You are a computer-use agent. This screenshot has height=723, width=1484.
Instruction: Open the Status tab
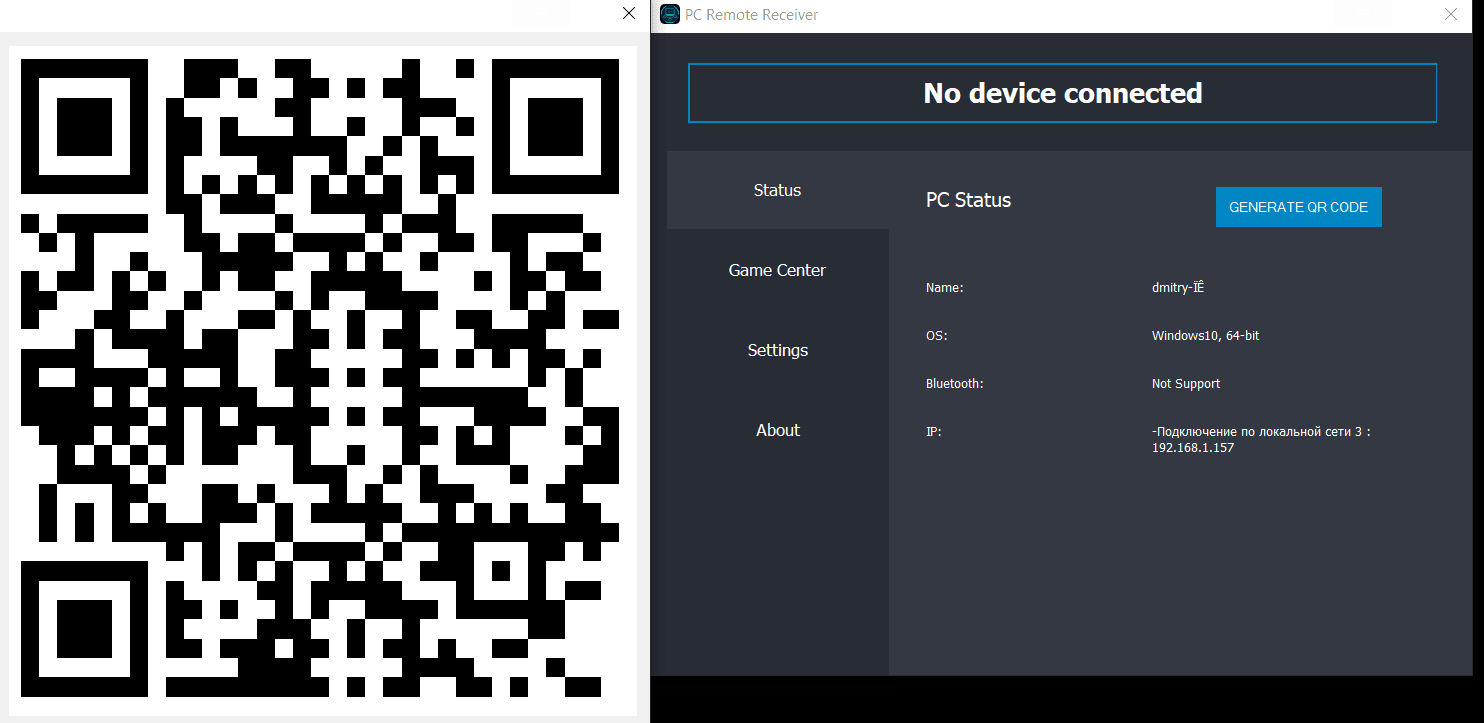778,190
